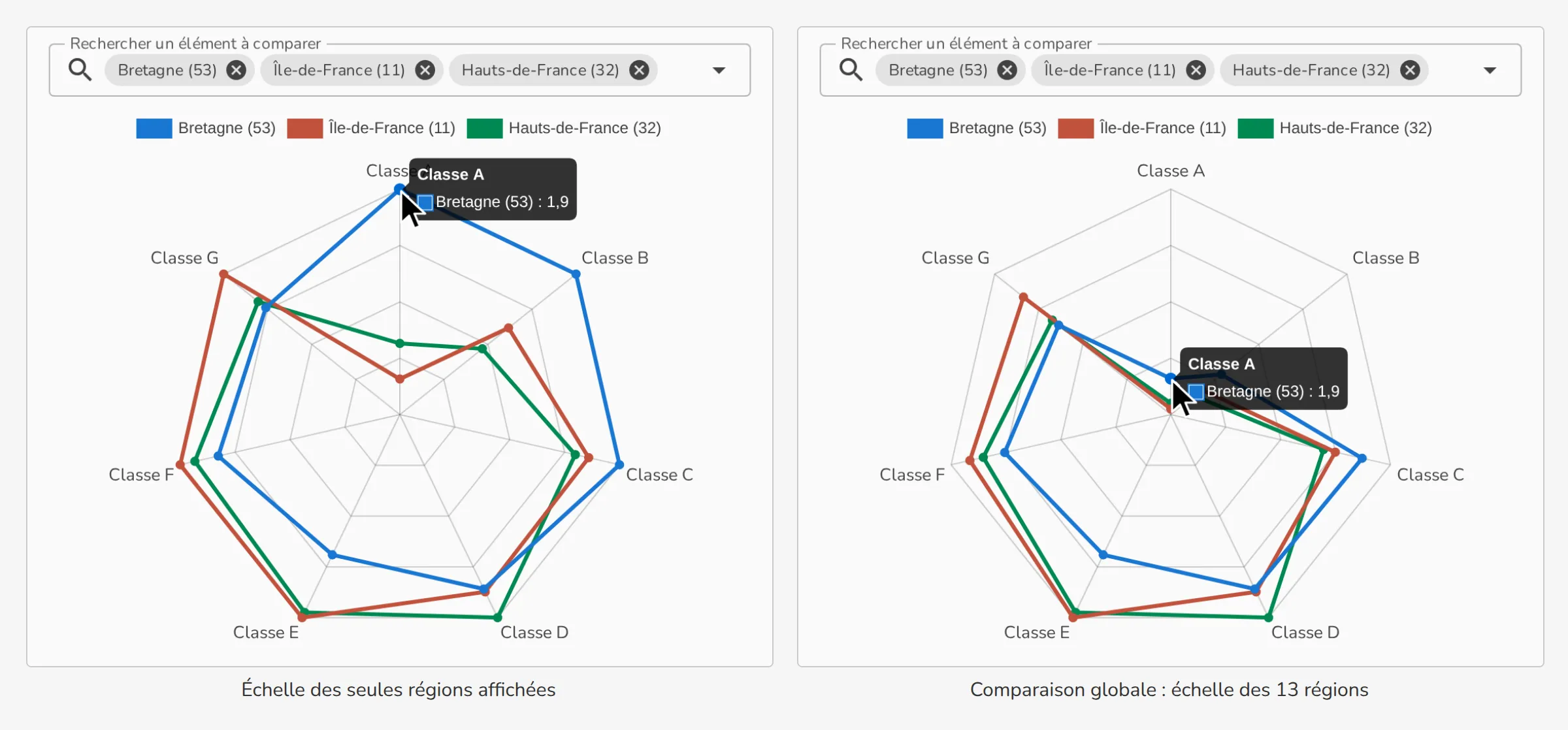Viewport: 1568px width, 730px height.
Task: Remove Hauts-de-France (32) chip in left panel
Action: pos(639,70)
